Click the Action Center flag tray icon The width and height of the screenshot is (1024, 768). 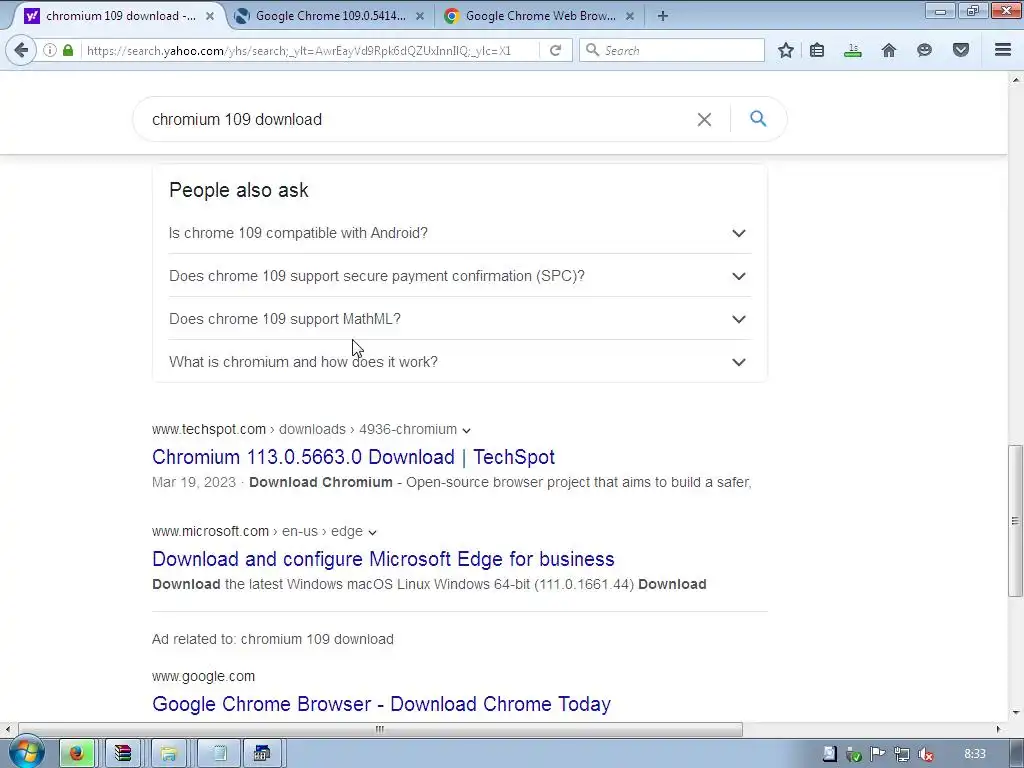click(877, 754)
